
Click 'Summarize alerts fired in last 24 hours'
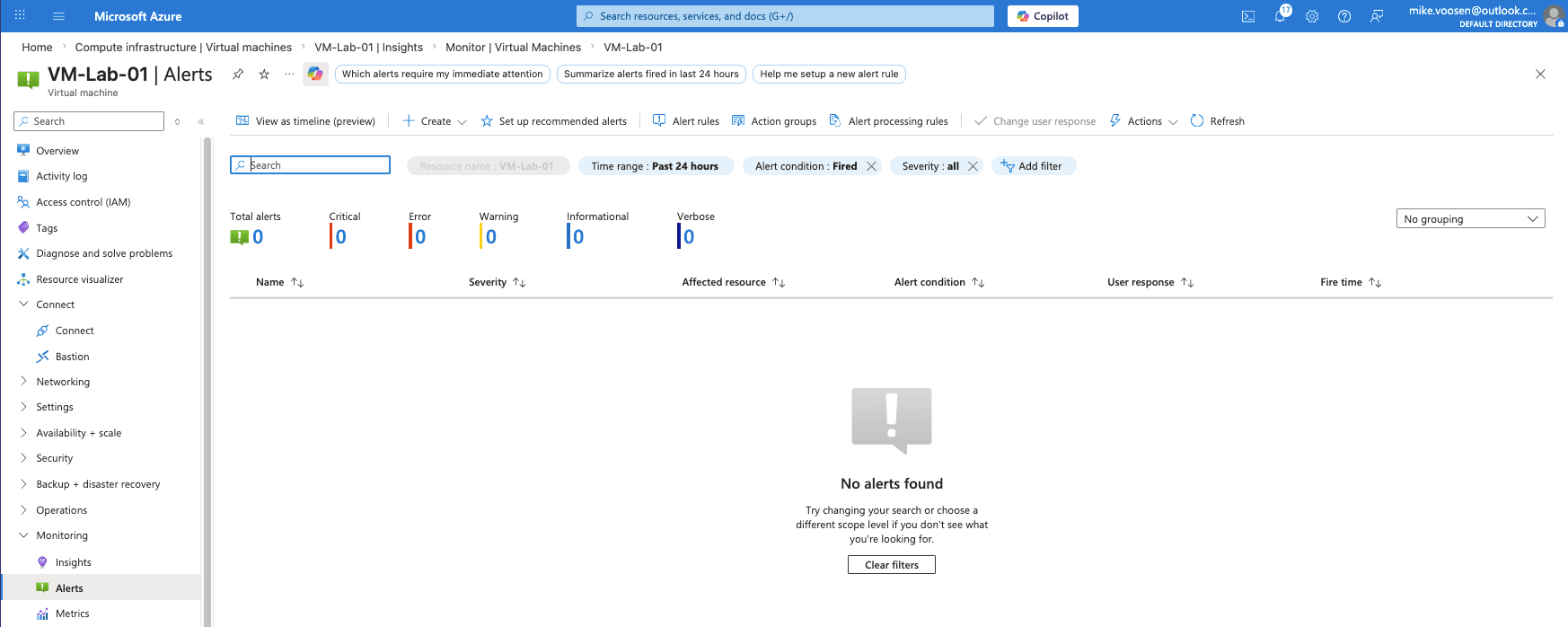click(x=651, y=75)
